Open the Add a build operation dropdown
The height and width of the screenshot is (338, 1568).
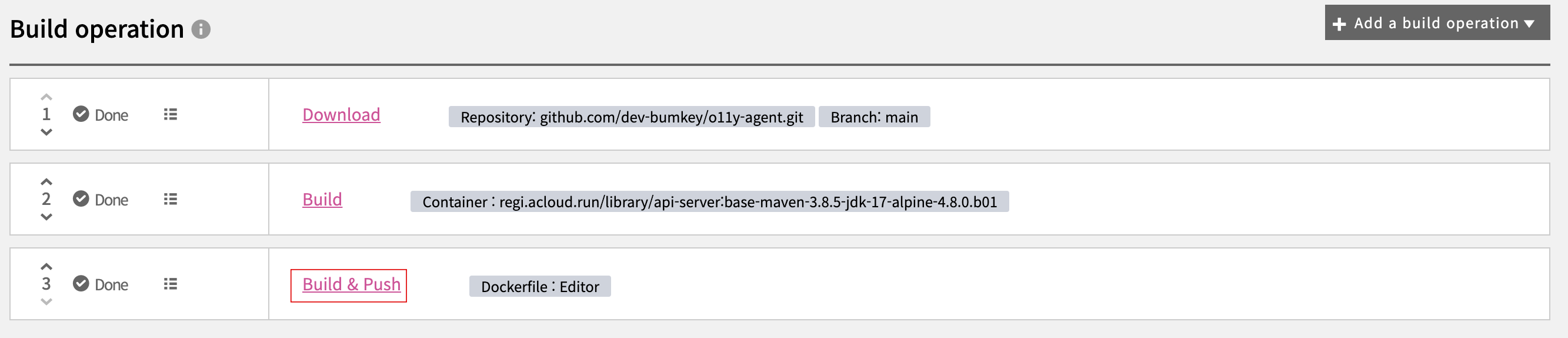(x=1436, y=23)
